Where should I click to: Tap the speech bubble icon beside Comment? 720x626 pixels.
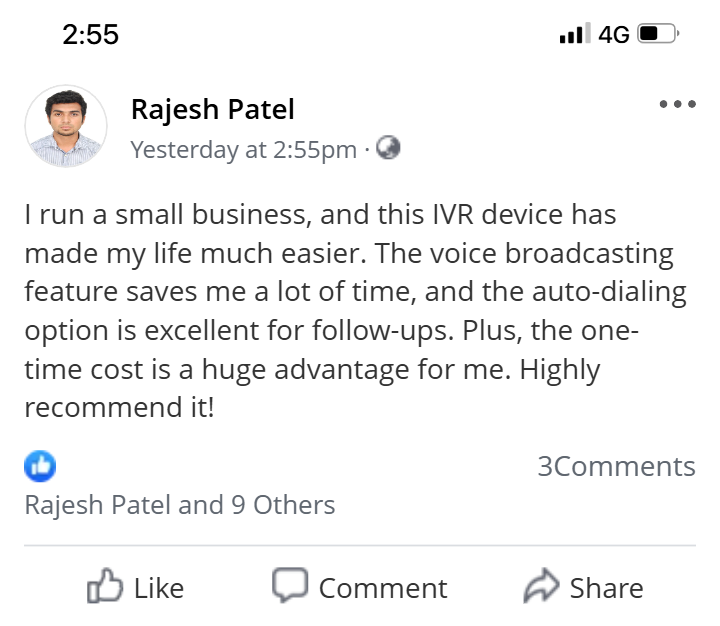290,584
